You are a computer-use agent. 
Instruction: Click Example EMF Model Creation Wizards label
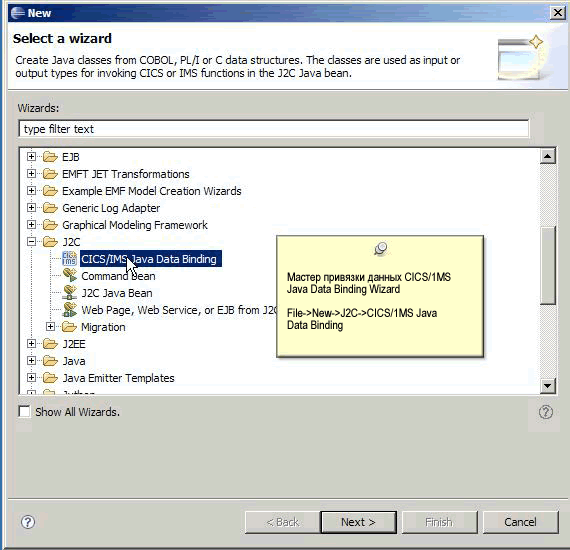pyautogui.click(x=152, y=191)
